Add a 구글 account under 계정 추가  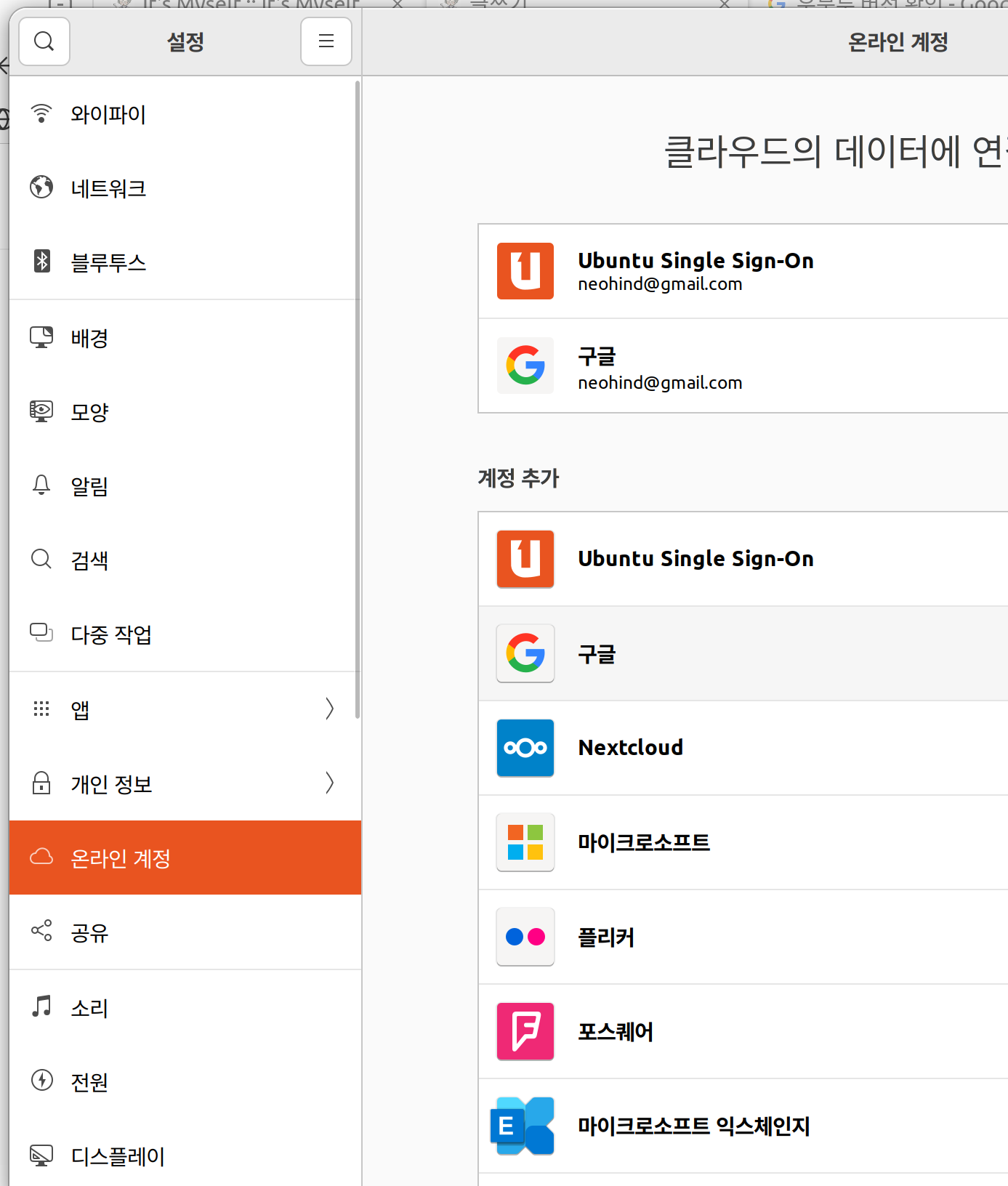coord(743,653)
